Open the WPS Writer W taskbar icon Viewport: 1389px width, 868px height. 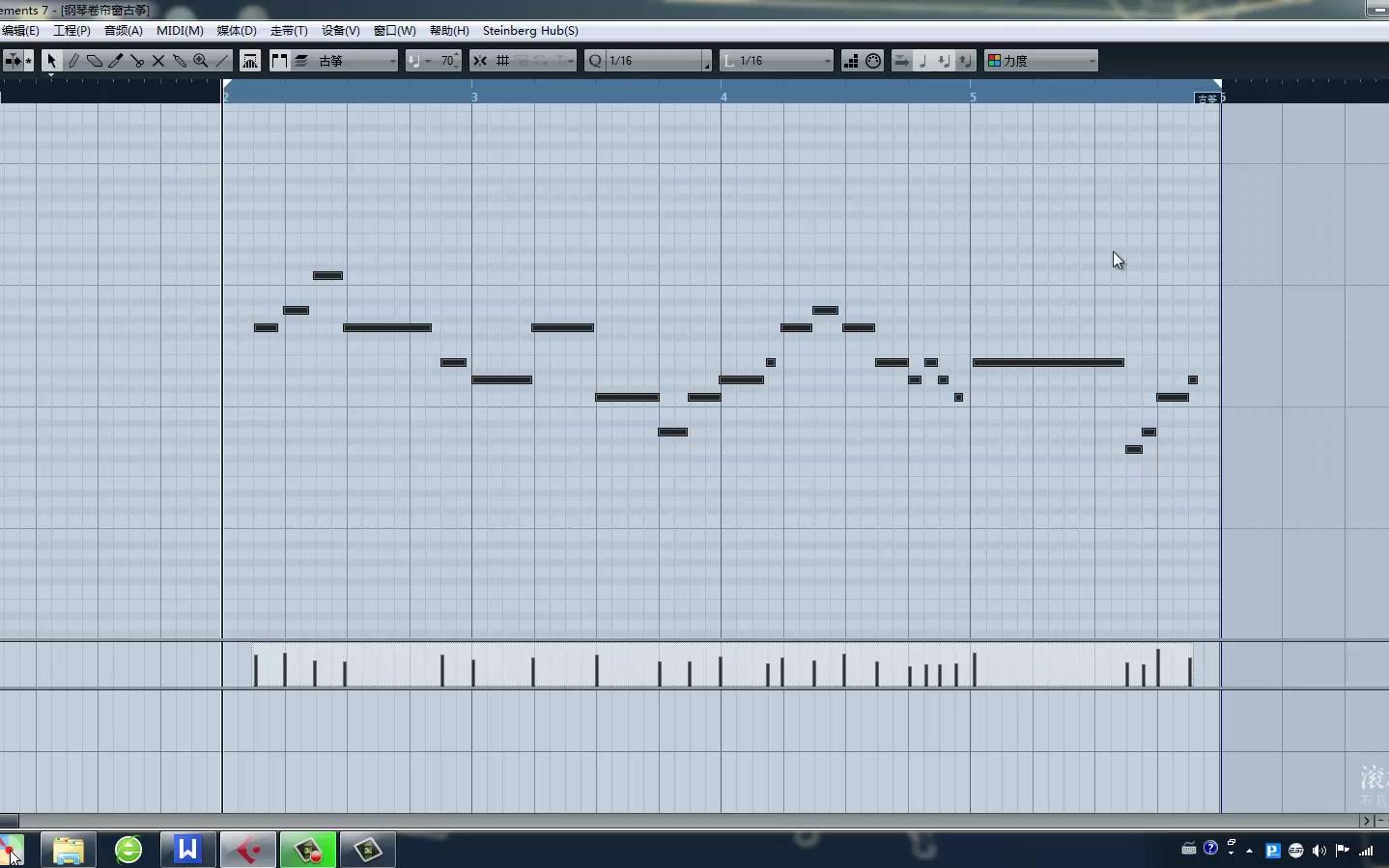(187, 850)
